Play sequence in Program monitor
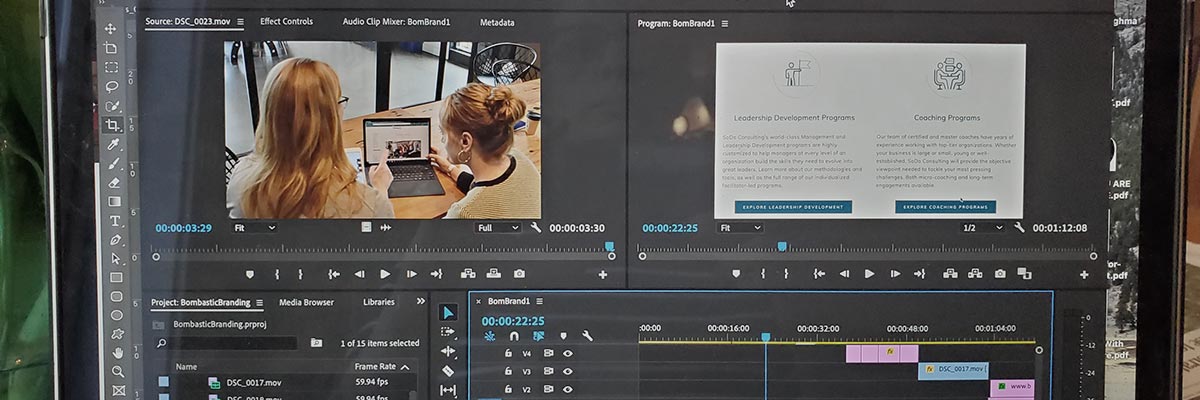 coord(870,273)
